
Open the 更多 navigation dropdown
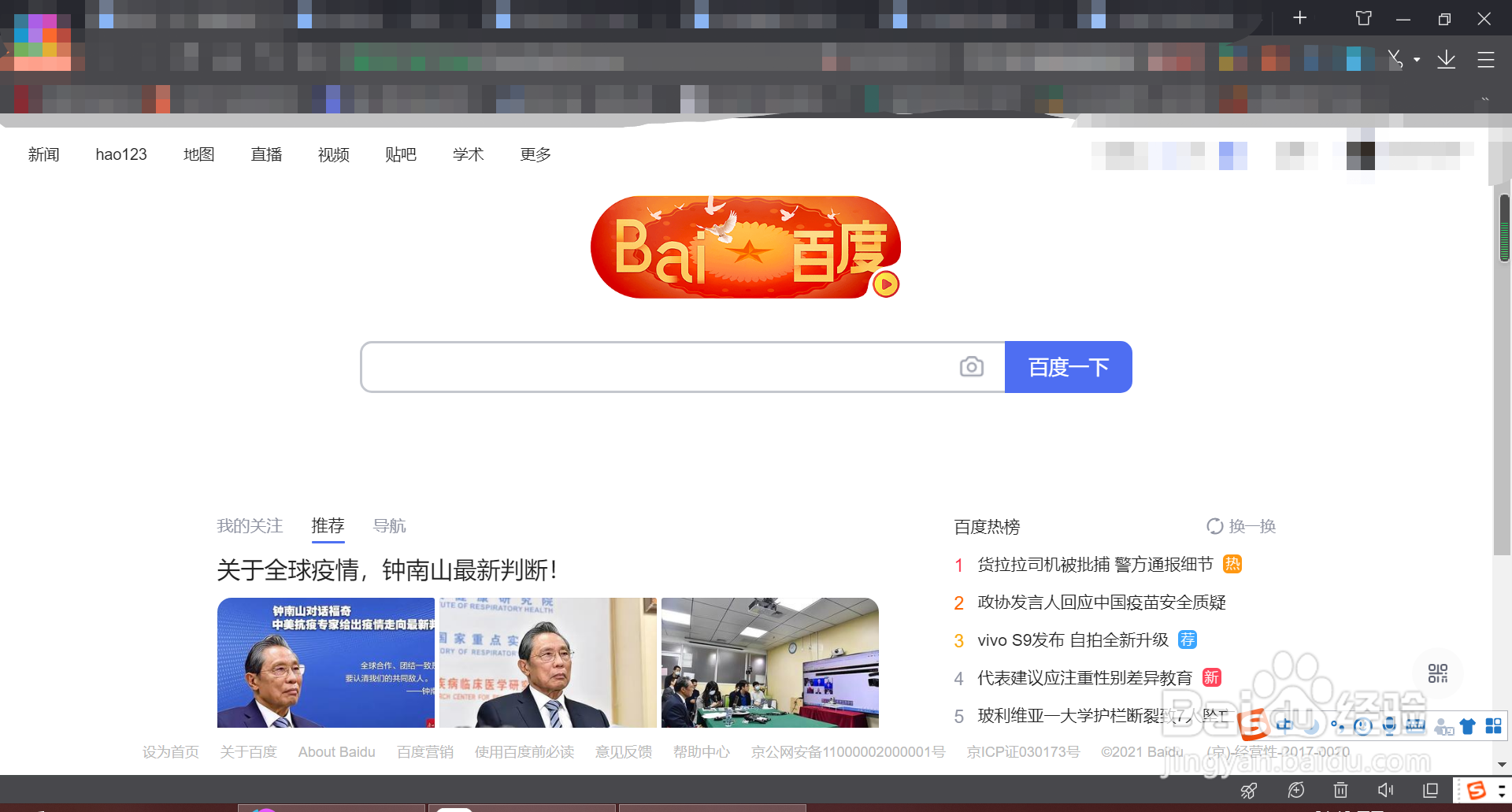[535, 154]
